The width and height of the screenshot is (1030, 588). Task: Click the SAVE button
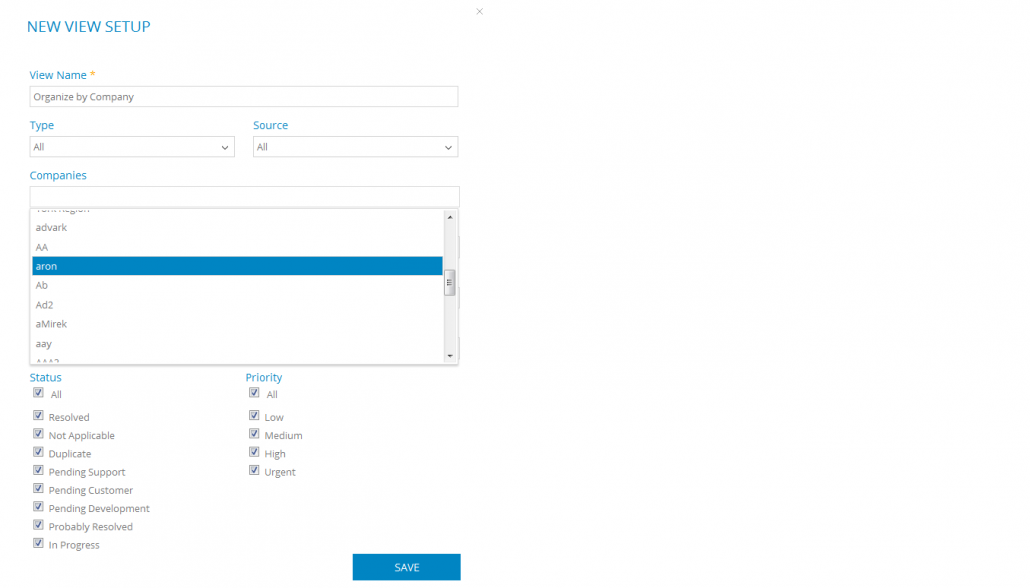(407, 567)
